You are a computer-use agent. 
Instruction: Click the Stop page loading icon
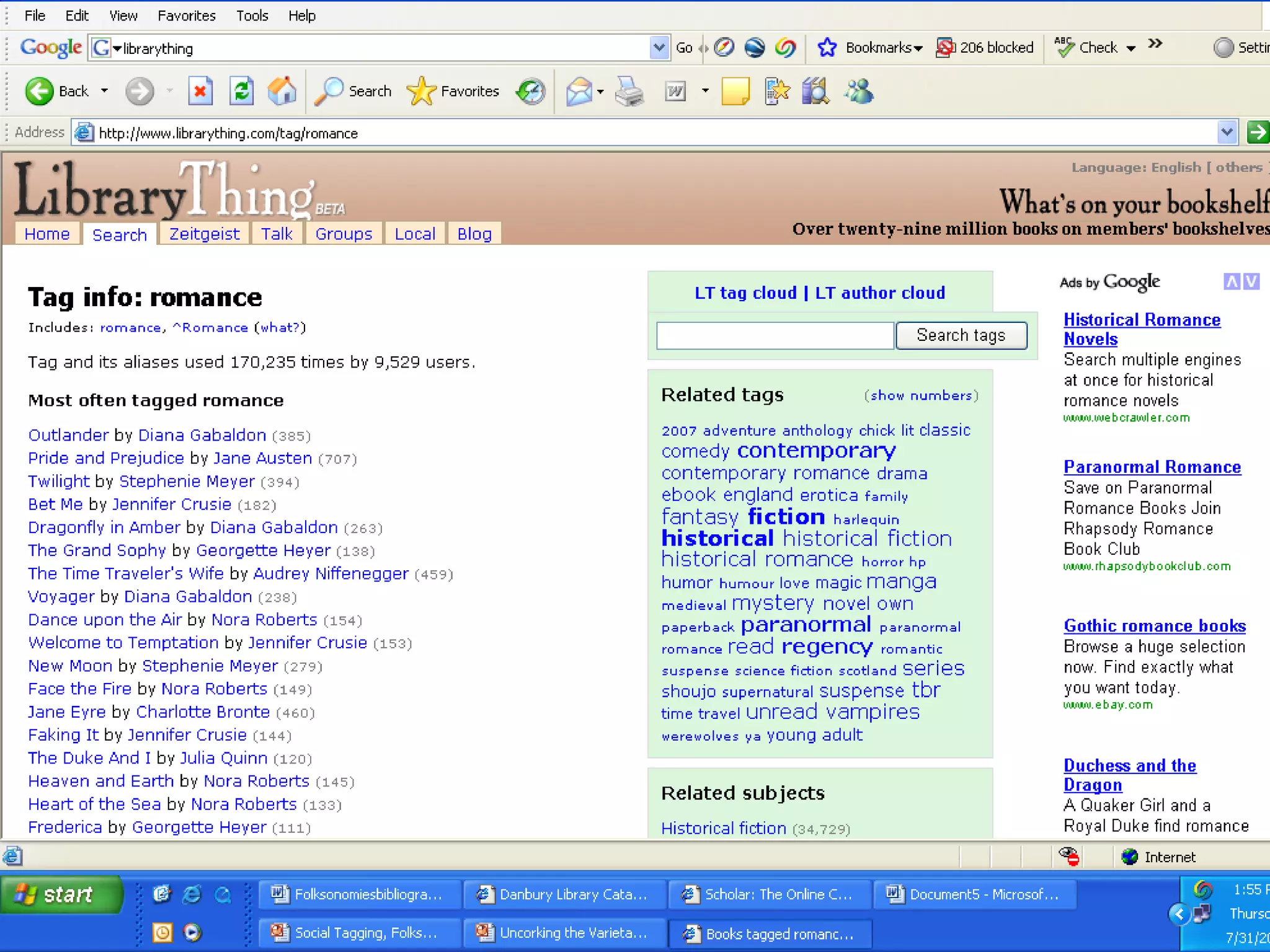coord(200,92)
